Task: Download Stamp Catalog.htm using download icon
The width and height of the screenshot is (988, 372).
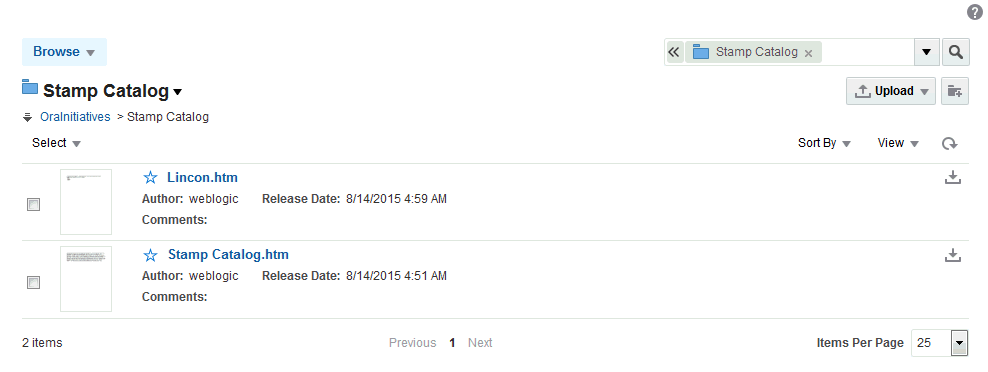Action: click(x=953, y=255)
